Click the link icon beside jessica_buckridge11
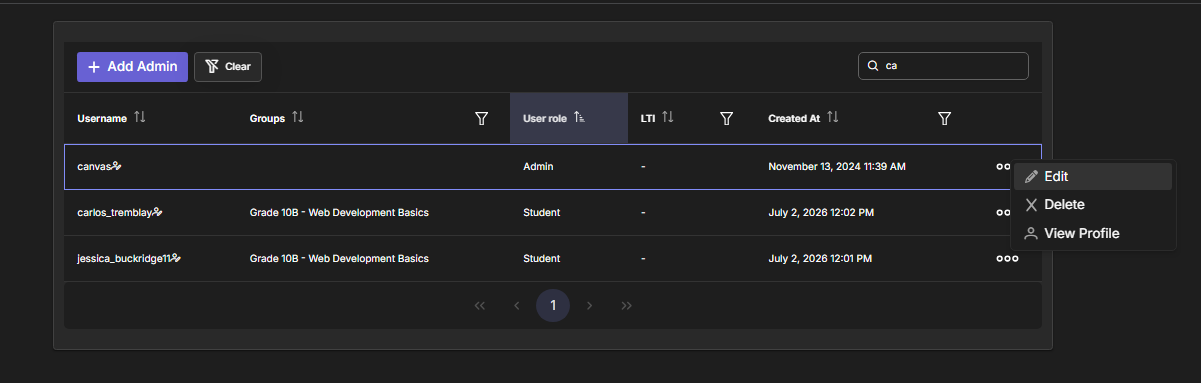This screenshot has height=383, width=1201. (x=176, y=258)
